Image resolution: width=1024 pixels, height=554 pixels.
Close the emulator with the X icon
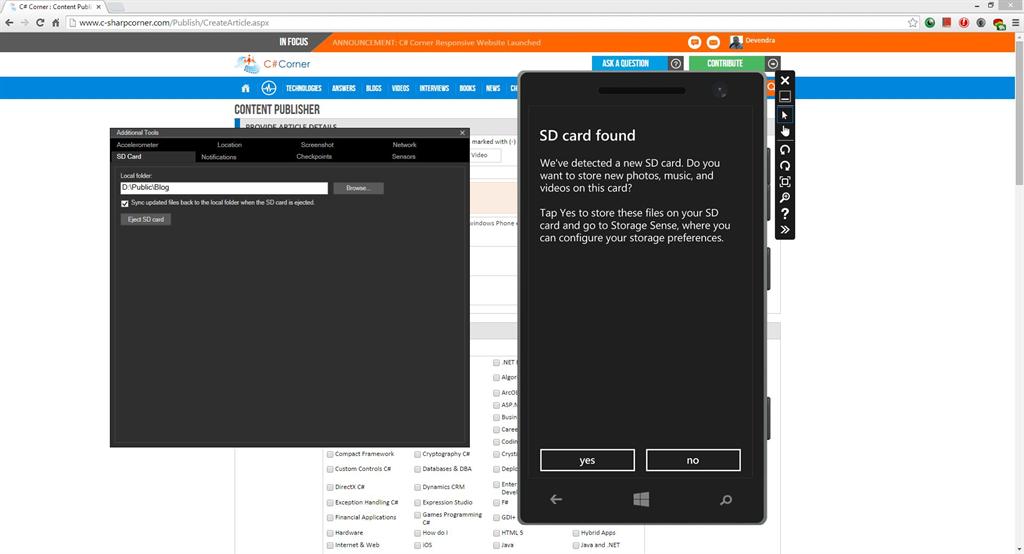click(785, 80)
